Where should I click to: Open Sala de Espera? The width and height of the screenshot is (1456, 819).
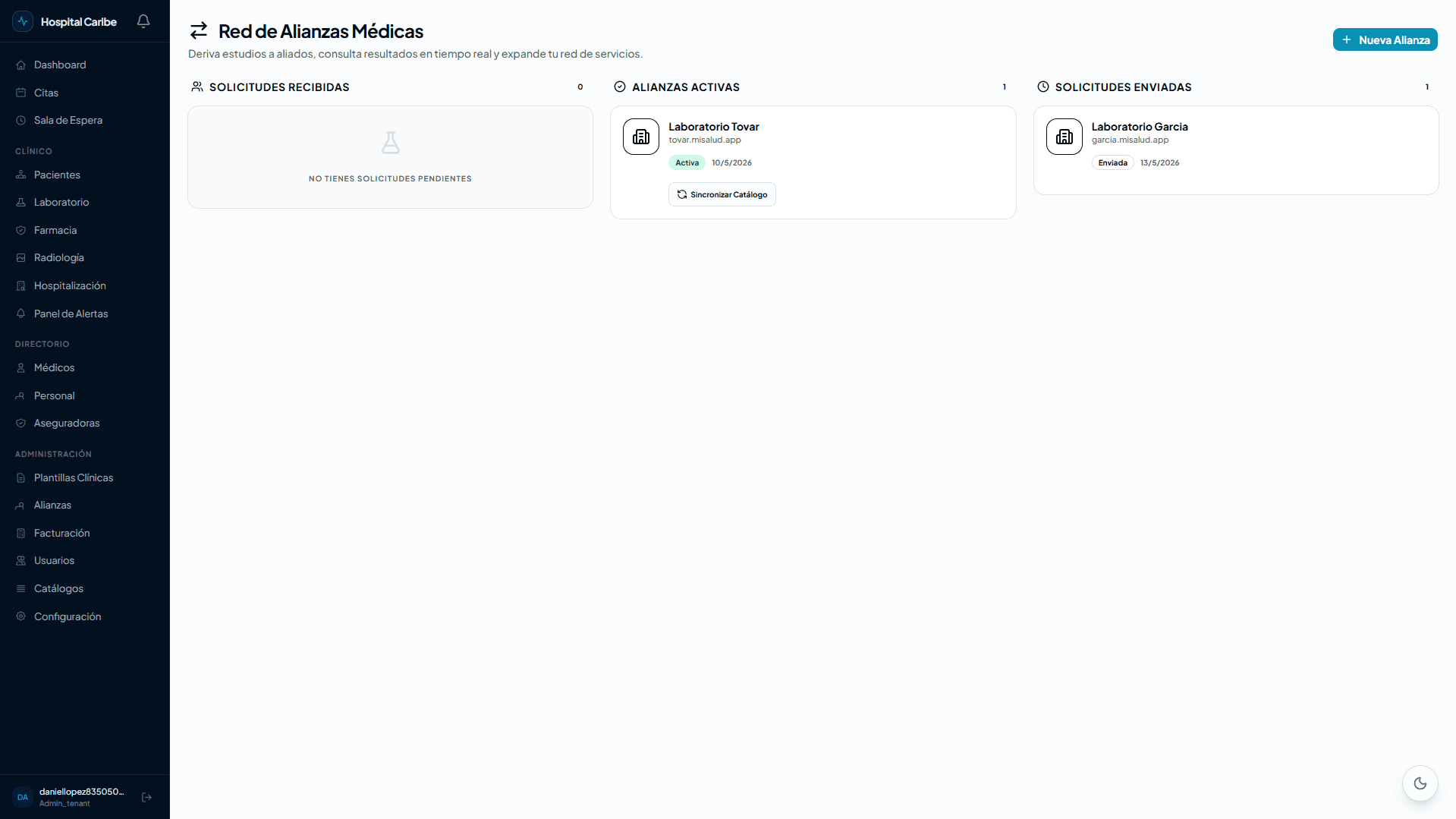pos(85,121)
